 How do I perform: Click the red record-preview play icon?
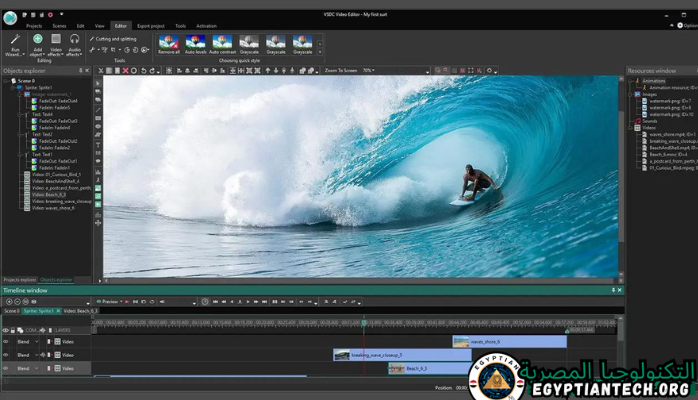point(127,302)
